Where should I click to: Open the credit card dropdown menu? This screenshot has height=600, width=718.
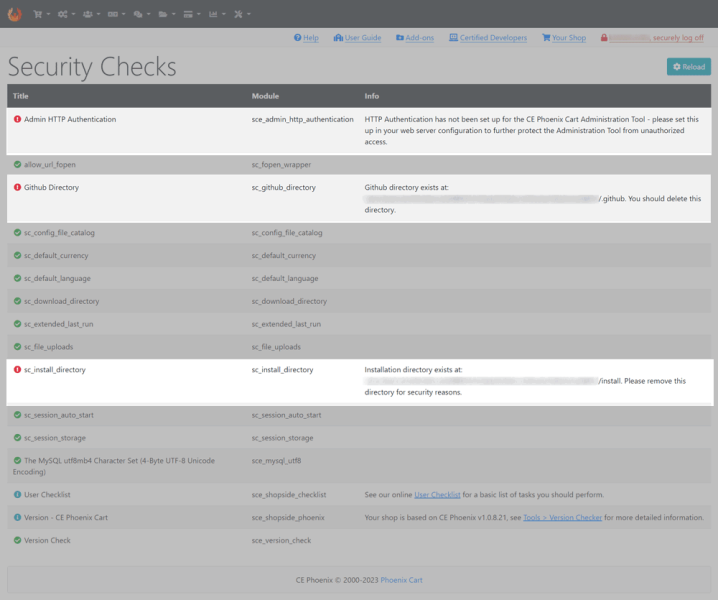(192, 14)
